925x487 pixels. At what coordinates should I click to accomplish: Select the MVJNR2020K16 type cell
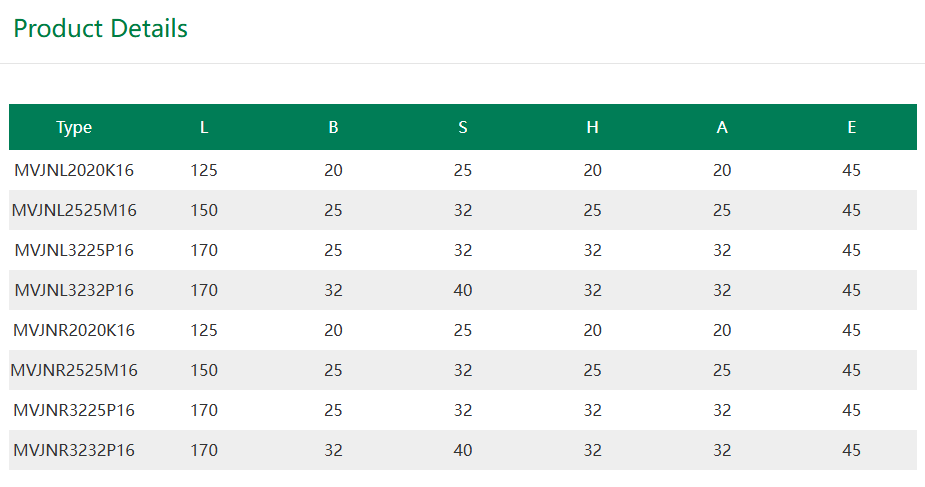point(74,330)
